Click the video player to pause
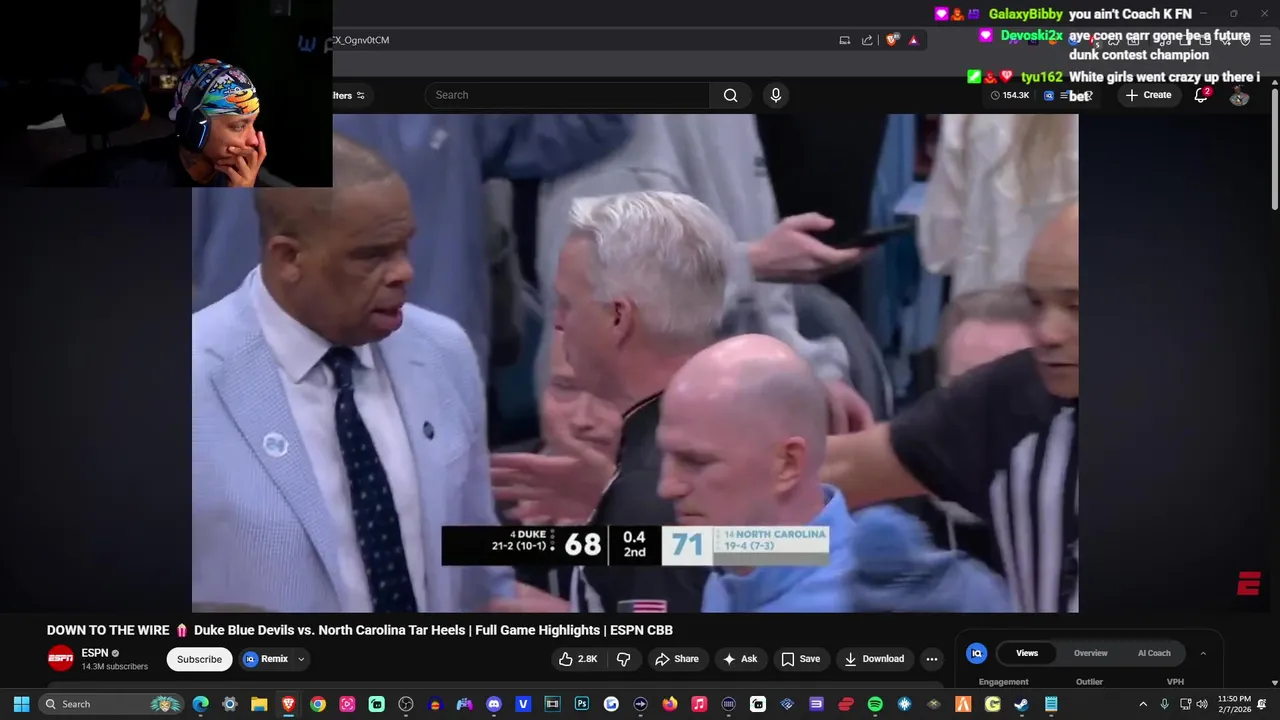The image size is (1280, 720). point(635,362)
